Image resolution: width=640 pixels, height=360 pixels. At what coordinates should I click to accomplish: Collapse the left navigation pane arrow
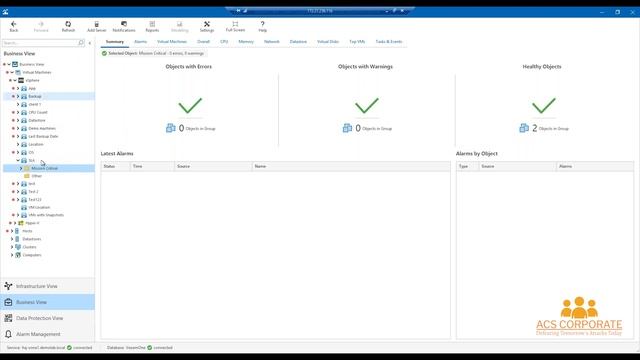(90, 43)
